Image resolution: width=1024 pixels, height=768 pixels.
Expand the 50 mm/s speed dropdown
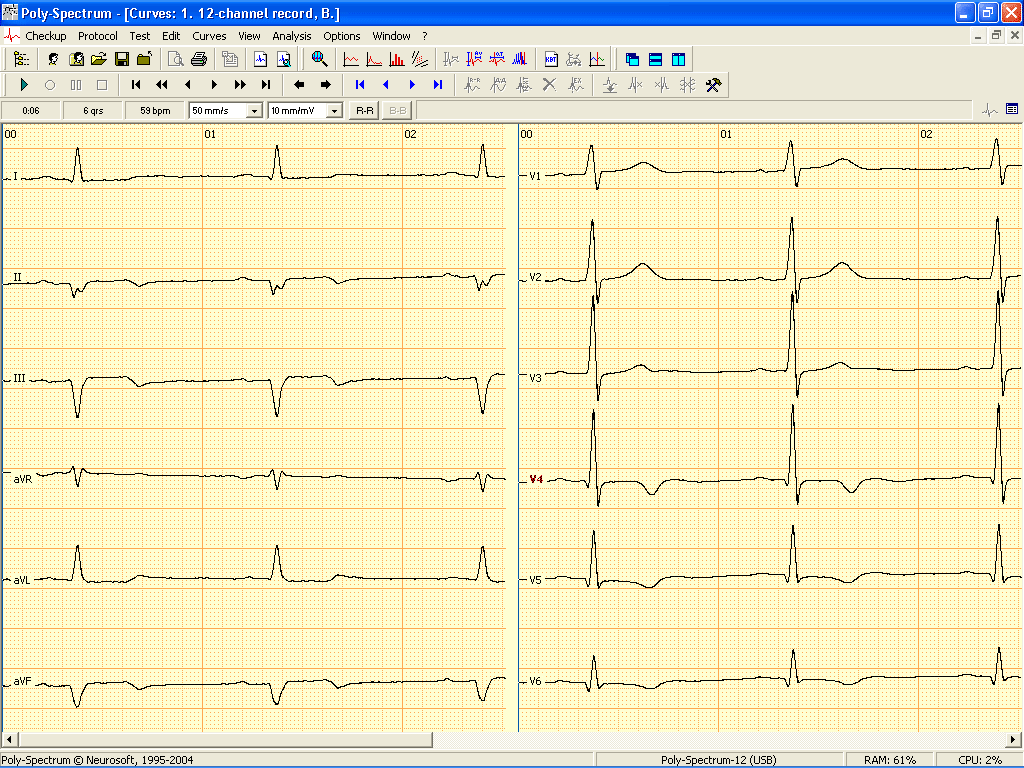pos(255,111)
